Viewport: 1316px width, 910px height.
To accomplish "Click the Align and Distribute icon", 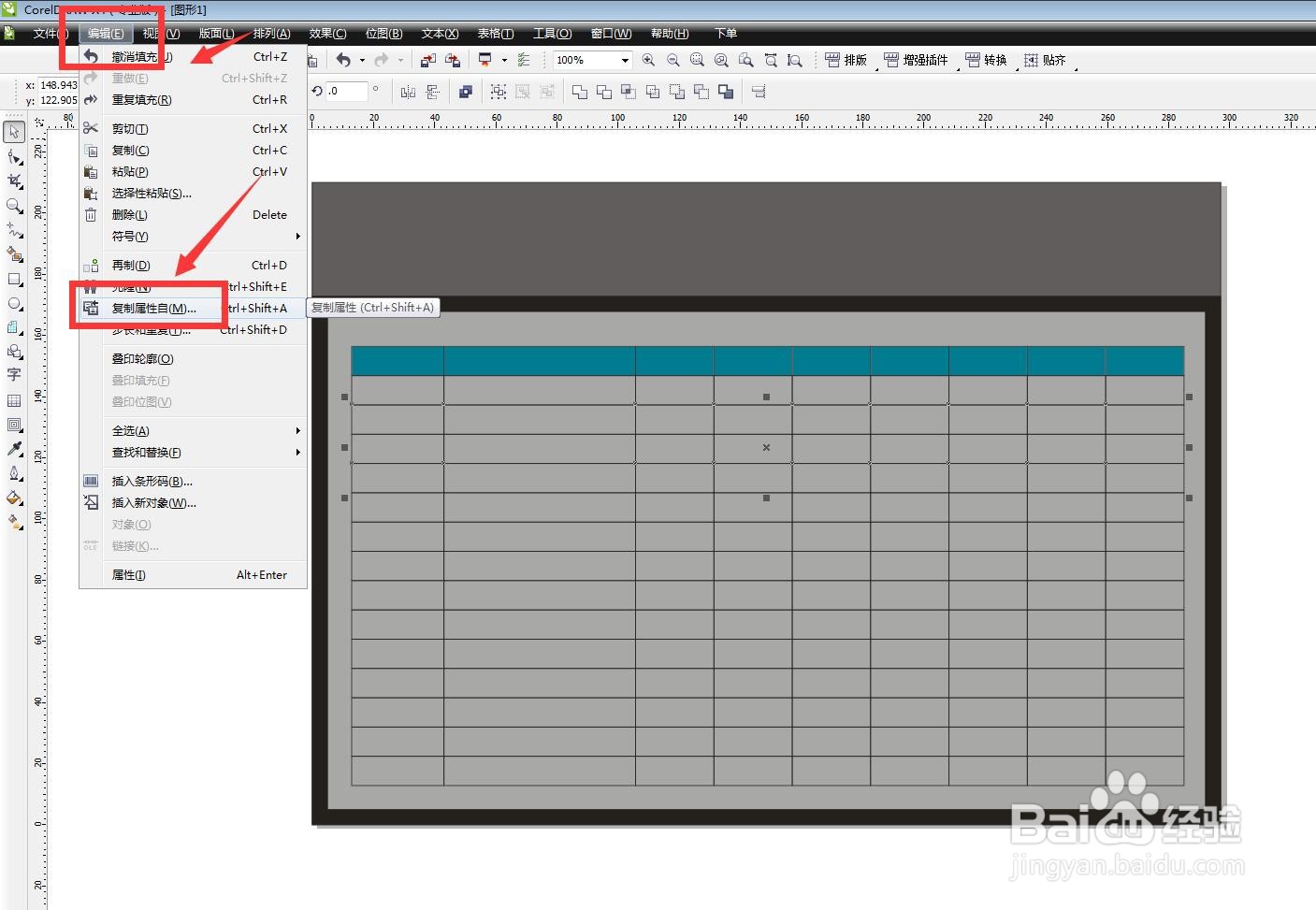I will 759,92.
